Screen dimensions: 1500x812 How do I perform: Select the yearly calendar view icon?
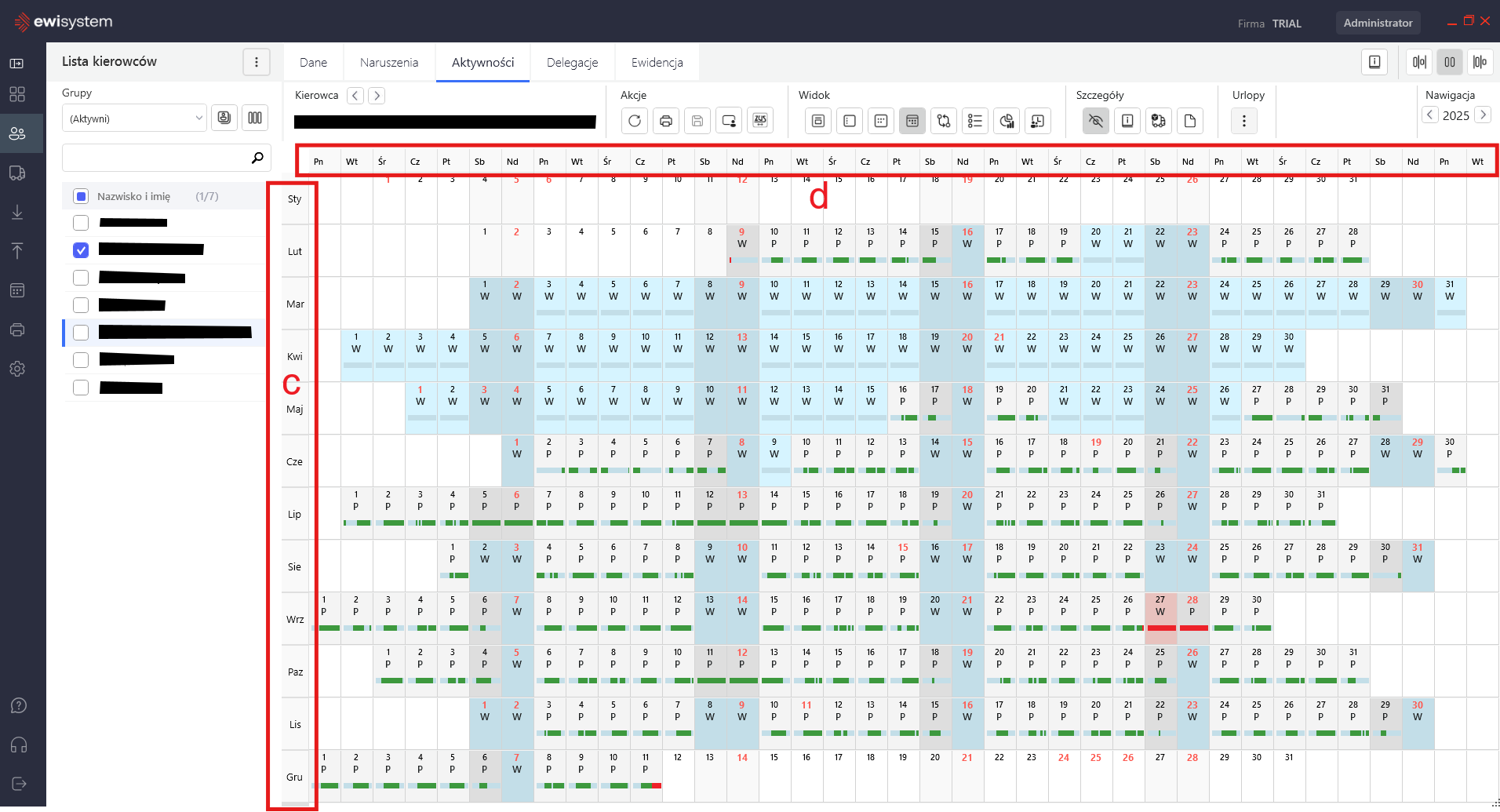point(912,121)
